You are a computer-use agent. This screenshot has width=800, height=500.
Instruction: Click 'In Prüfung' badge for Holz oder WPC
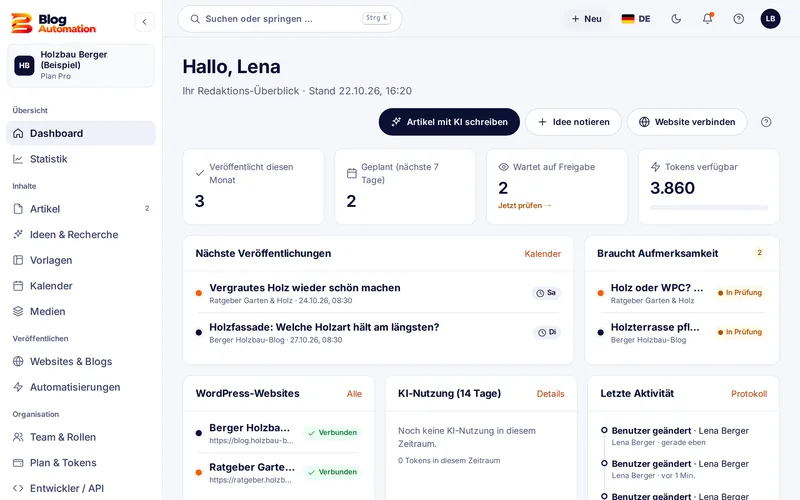(x=740, y=293)
